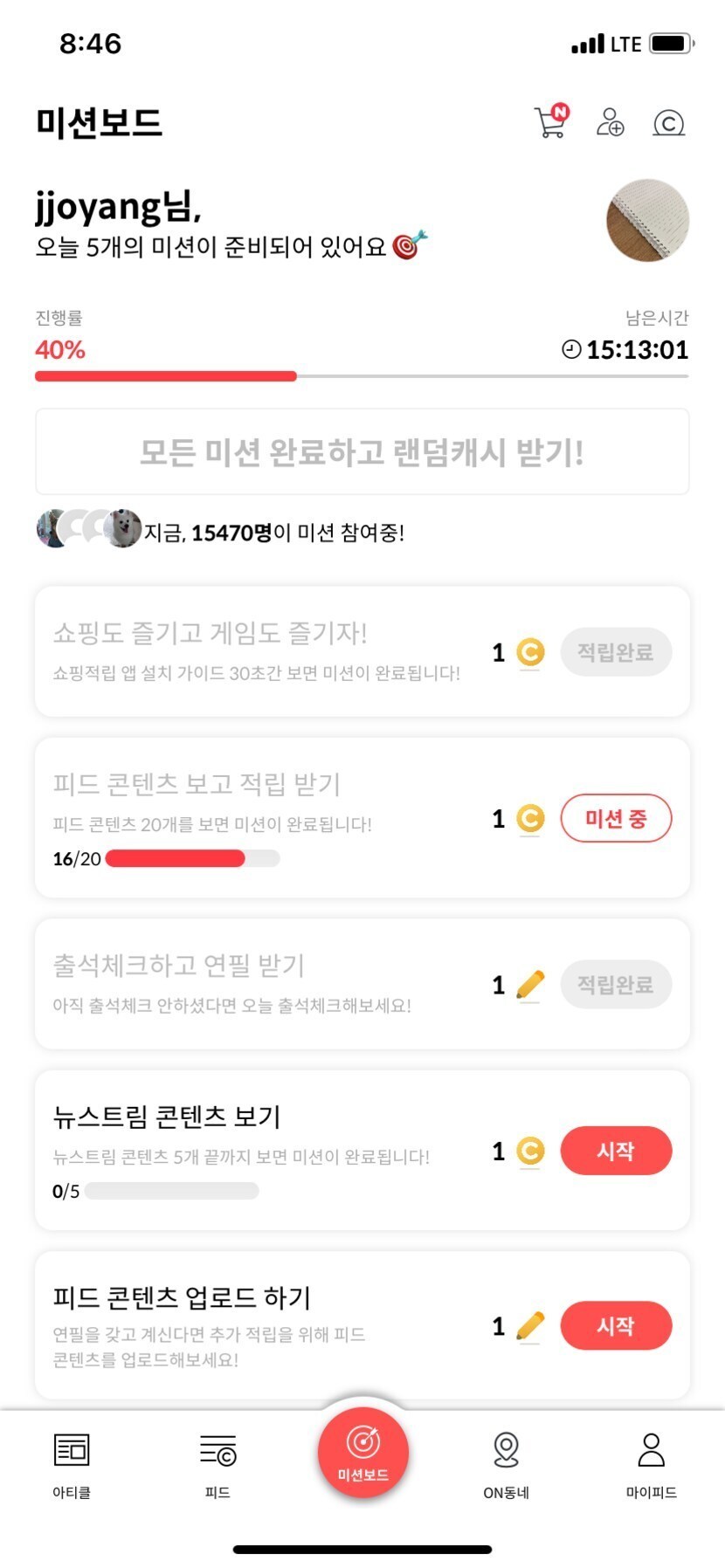Tap the coin reward icon for 뉴스트림
The image size is (725, 1568).
coord(530,1151)
